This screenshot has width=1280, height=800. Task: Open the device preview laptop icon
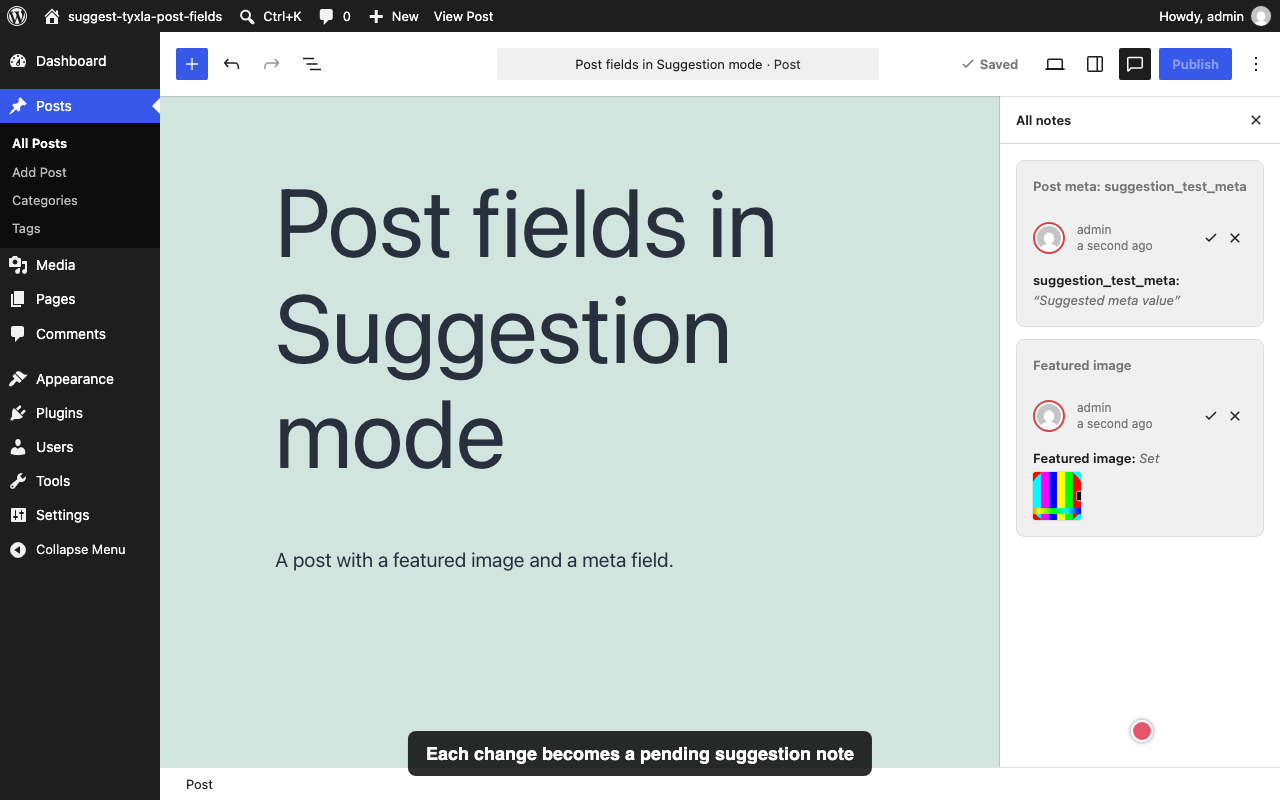pyautogui.click(x=1055, y=64)
